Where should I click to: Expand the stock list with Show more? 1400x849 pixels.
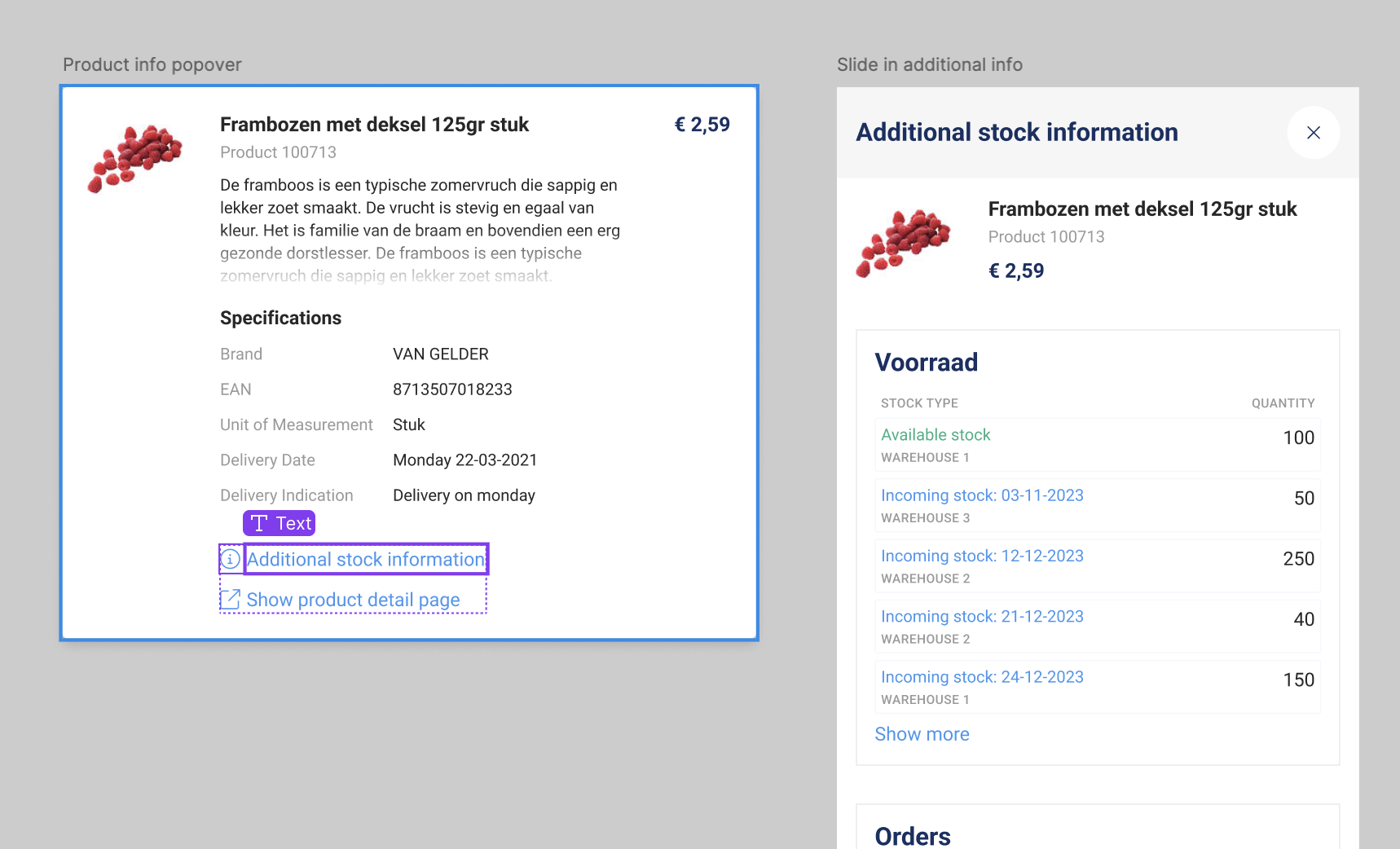922,734
